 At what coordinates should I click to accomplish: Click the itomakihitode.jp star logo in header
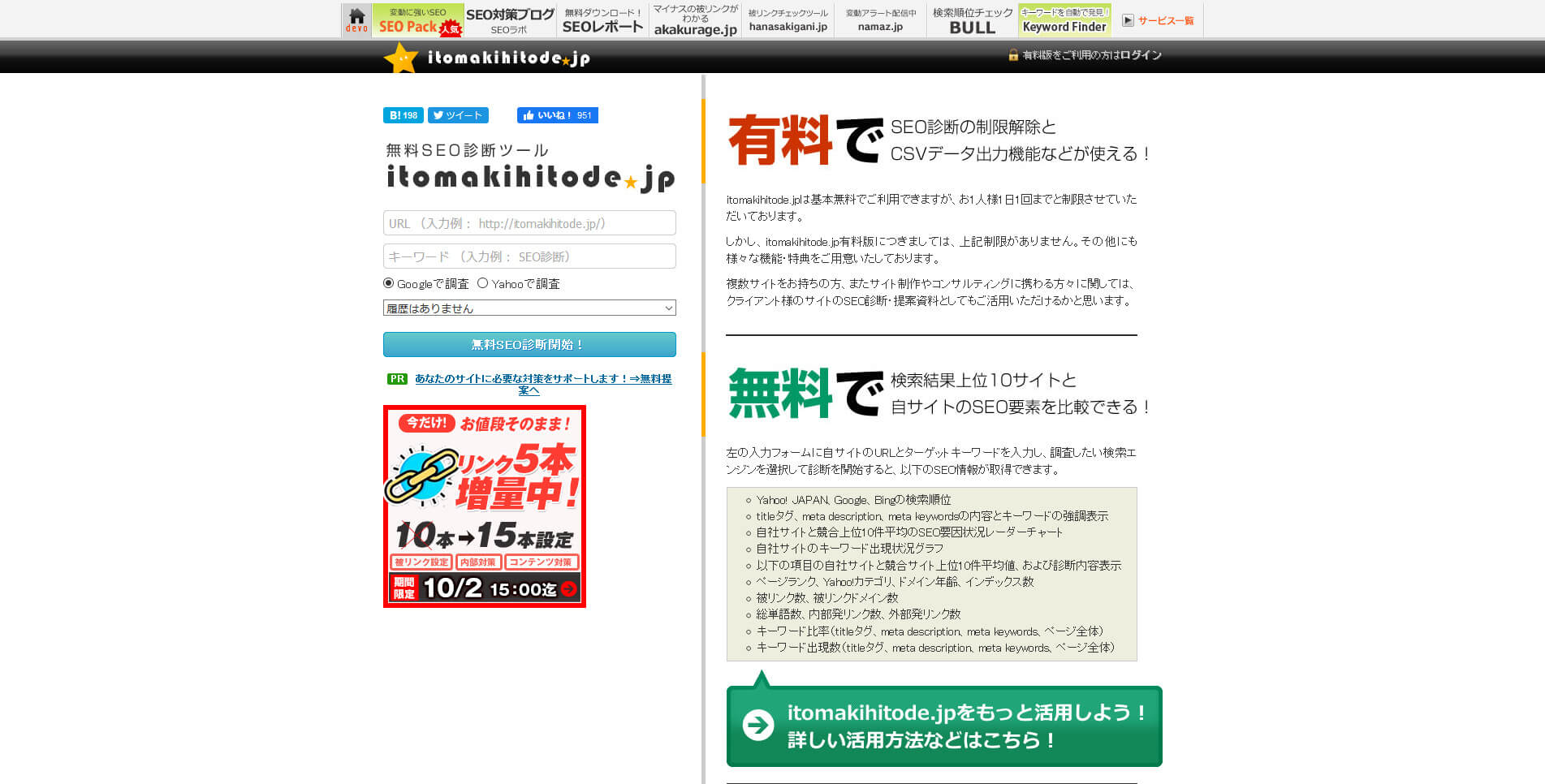pyautogui.click(x=487, y=58)
